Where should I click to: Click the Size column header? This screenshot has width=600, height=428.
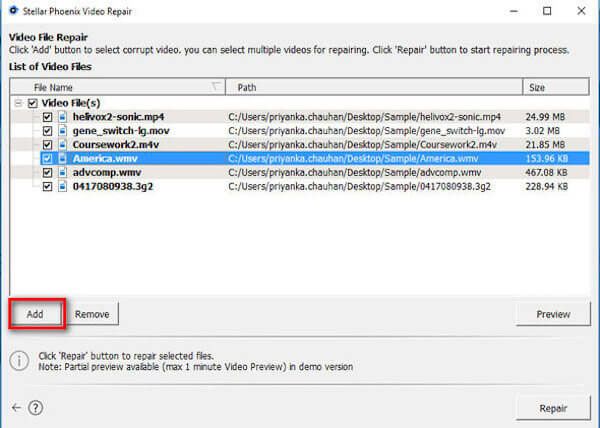[551, 87]
